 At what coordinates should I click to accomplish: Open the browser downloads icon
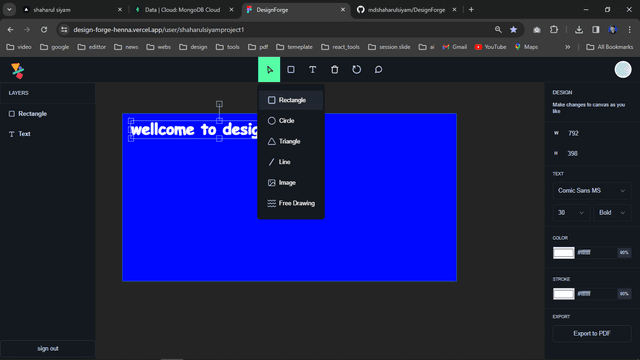pyautogui.click(x=579, y=29)
